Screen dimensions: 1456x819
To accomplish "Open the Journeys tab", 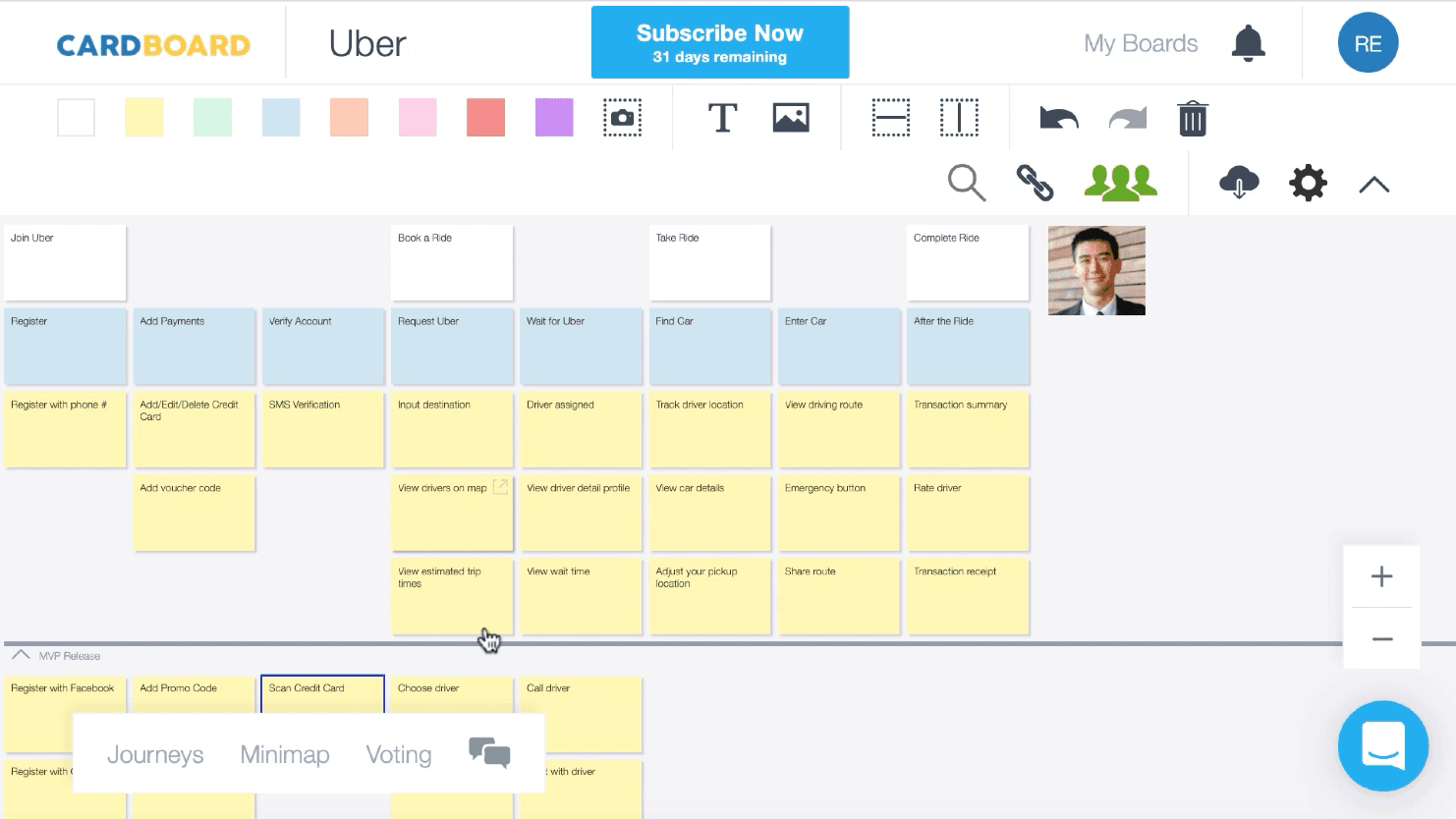I will 155,754.
